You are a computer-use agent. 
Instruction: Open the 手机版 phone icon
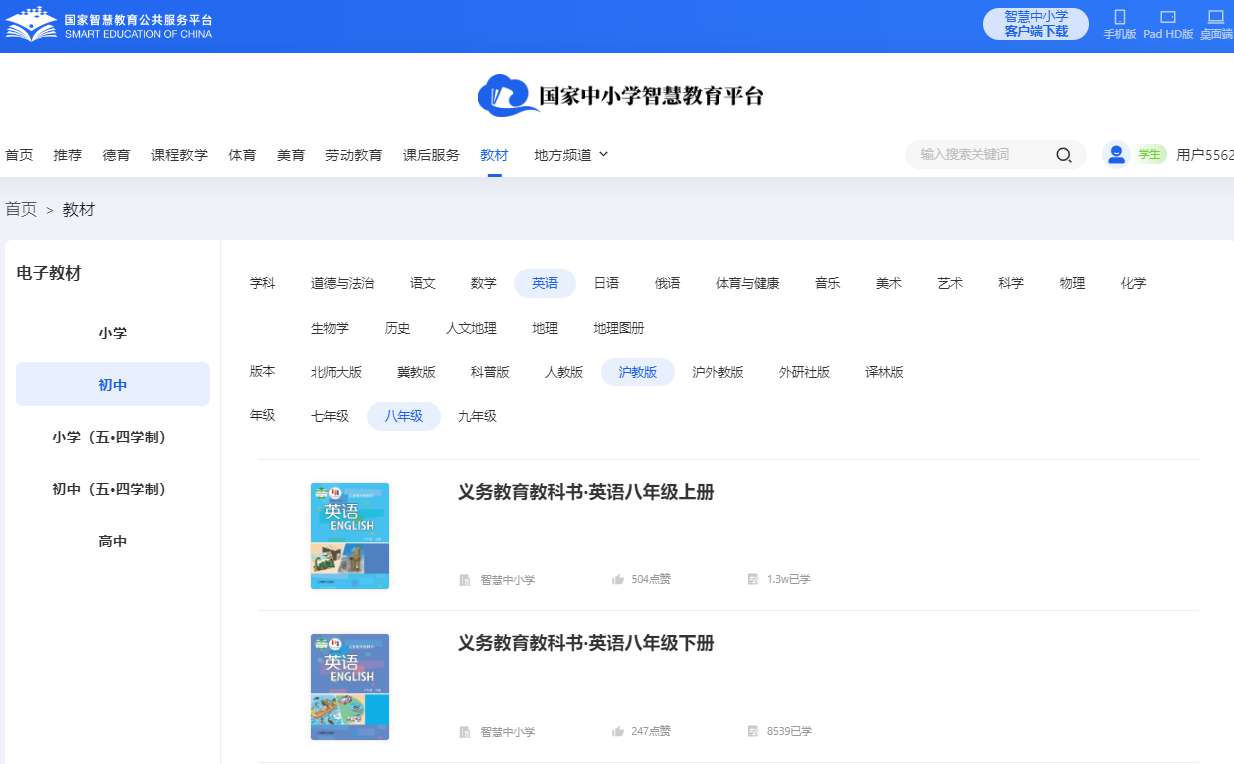1120,17
